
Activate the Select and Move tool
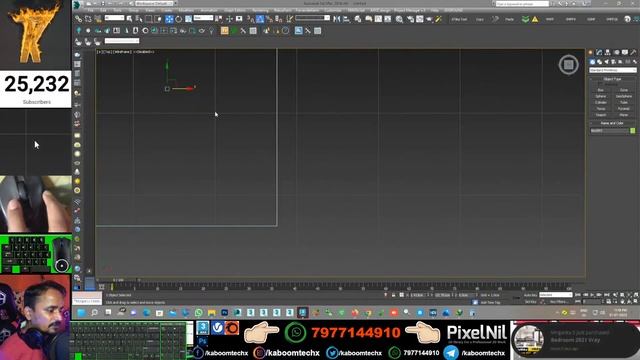click(x=169, y=19)
